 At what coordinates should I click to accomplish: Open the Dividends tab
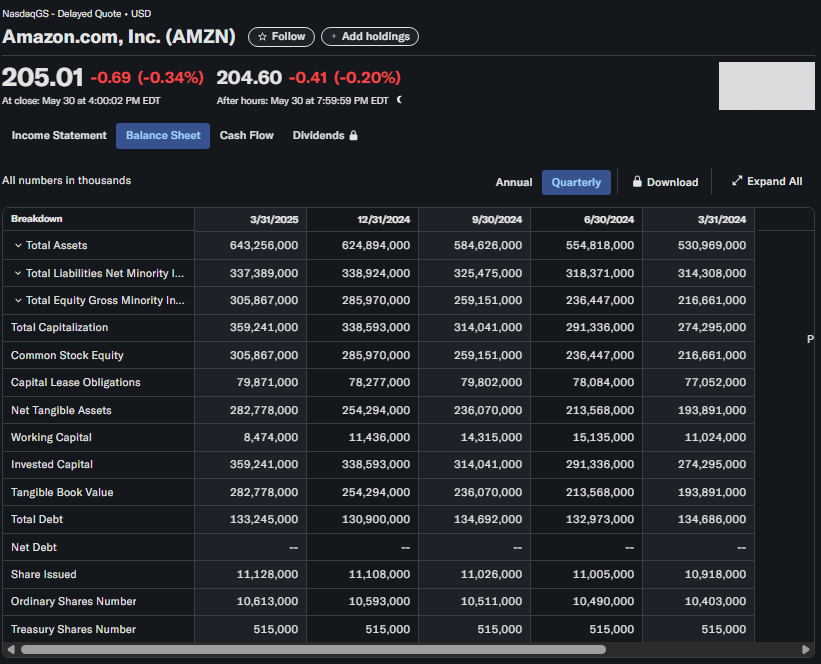coord(325,136)
